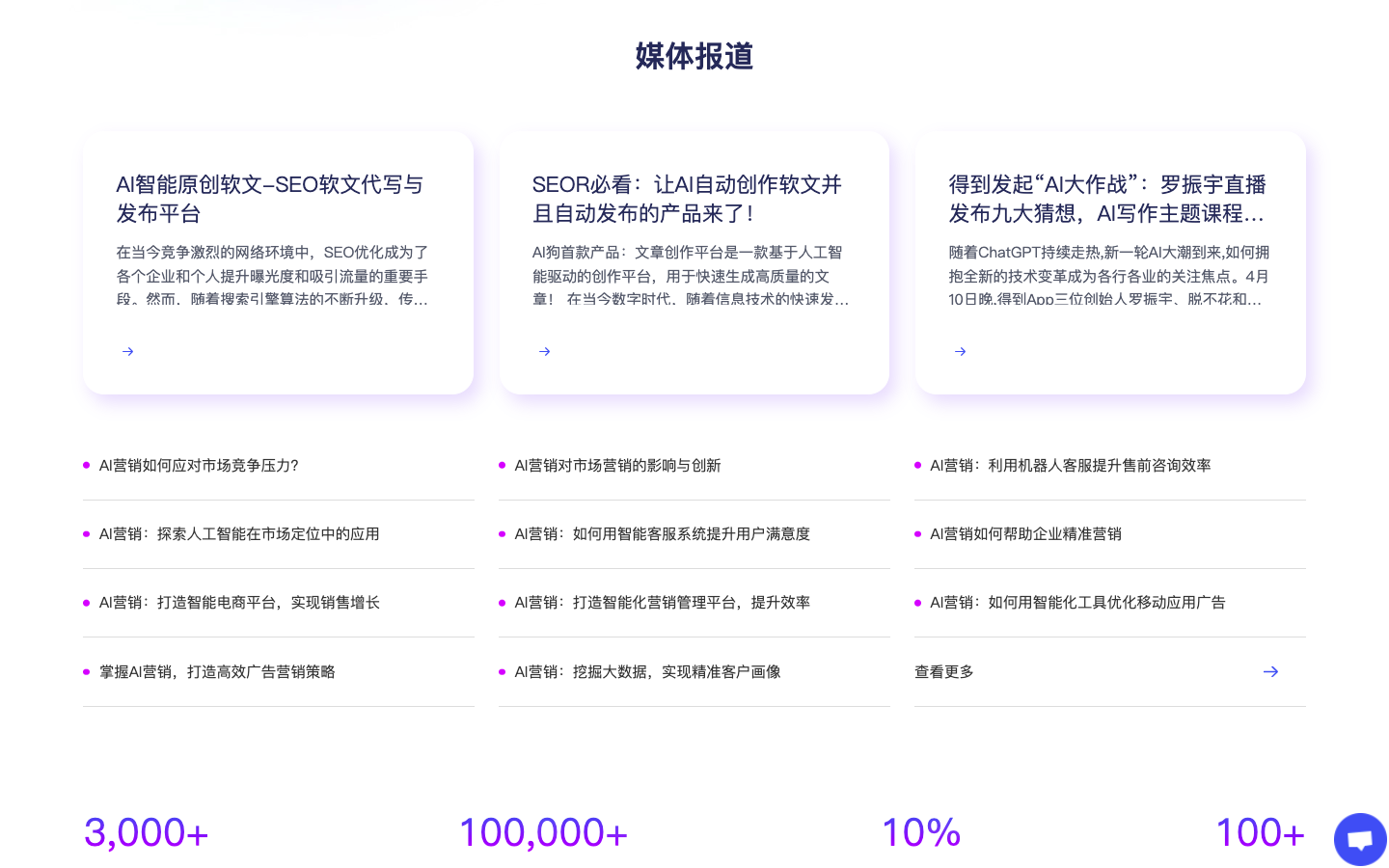Click 查看更多 to view more articles
The width and height of the screenshot is (1389, 868).
943,671
